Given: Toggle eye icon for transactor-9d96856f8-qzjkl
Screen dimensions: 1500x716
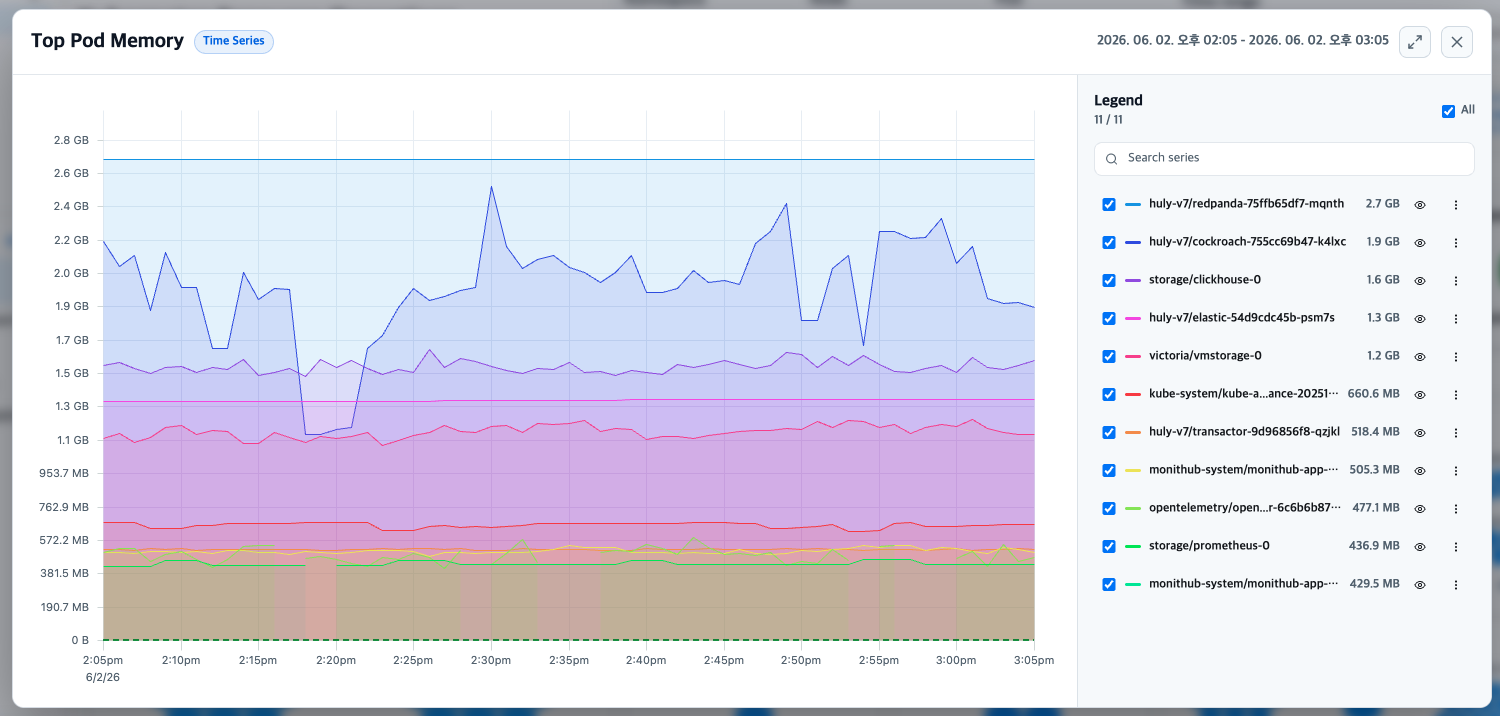Looking at the screenshot, I should (1420, 433).
